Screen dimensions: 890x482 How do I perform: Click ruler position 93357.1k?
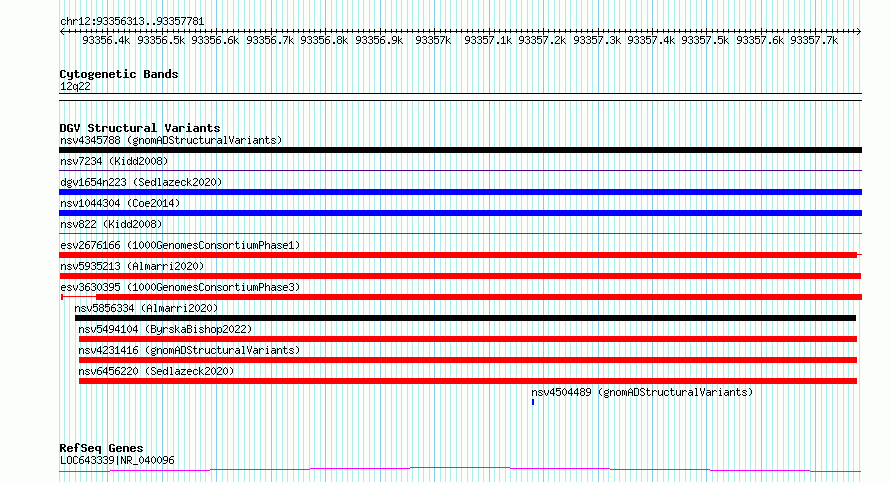pos(488,40)
